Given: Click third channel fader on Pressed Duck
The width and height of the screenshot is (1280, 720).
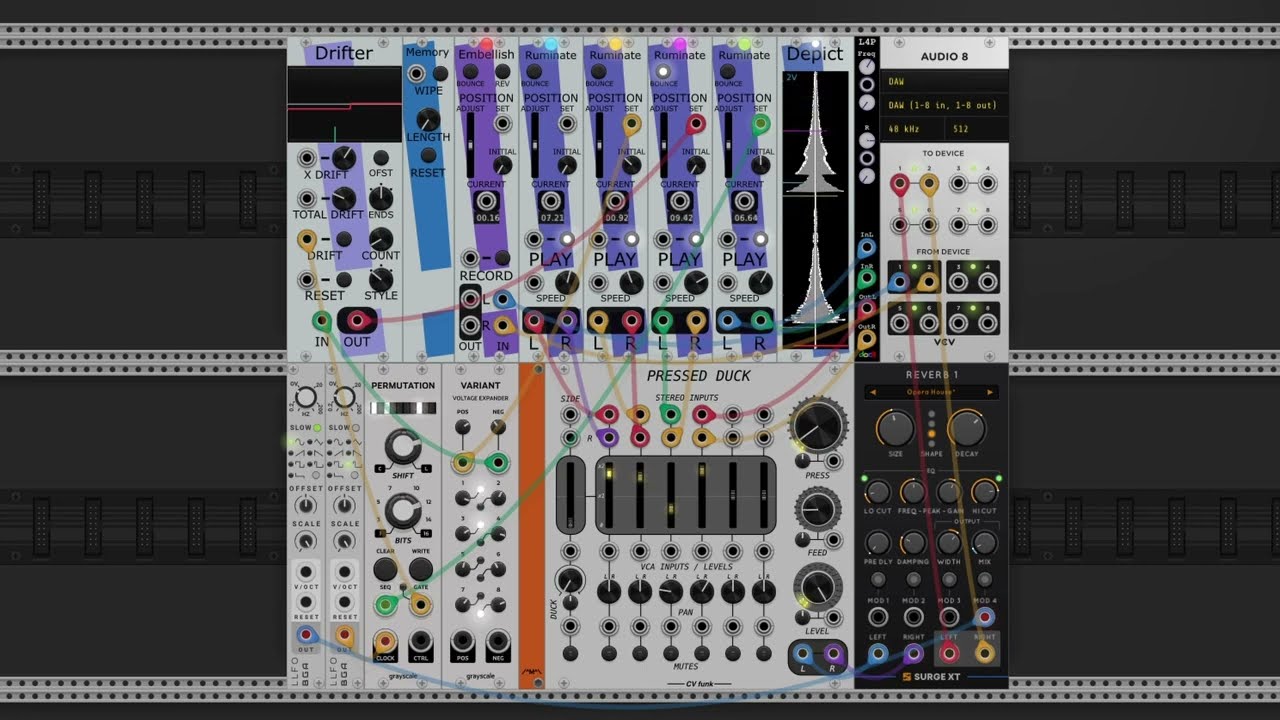Looking at the screenshot, I should (671, 495).
